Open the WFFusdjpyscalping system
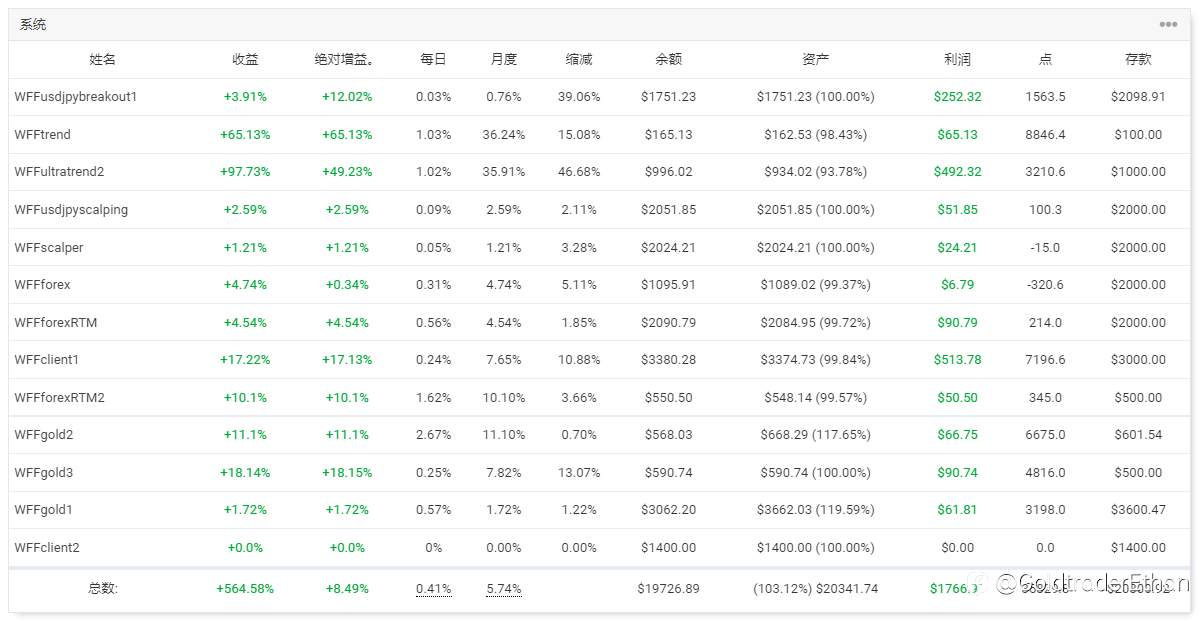The image size is (1202, 621). [x=71, y=210]
